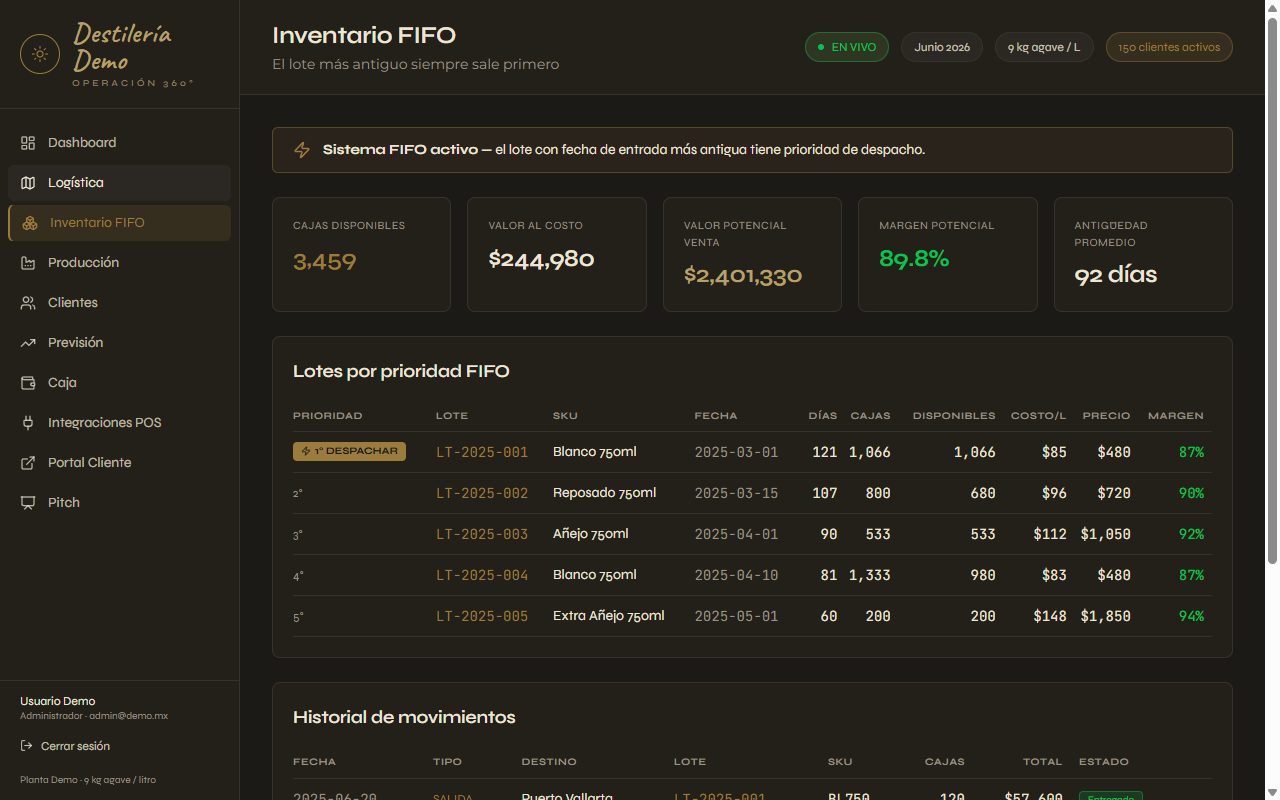Click the Portal Cliente external link icon
Screen dimensions: 1280x800
[28, 463]
